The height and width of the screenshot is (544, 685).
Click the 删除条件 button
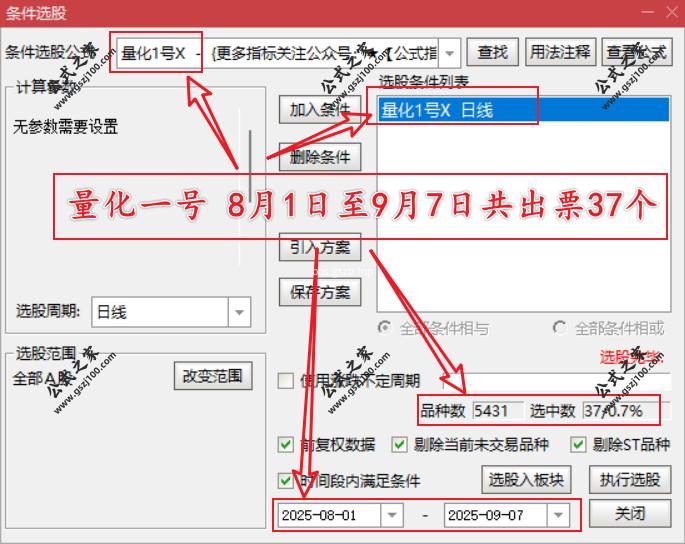tap(320, 157)
